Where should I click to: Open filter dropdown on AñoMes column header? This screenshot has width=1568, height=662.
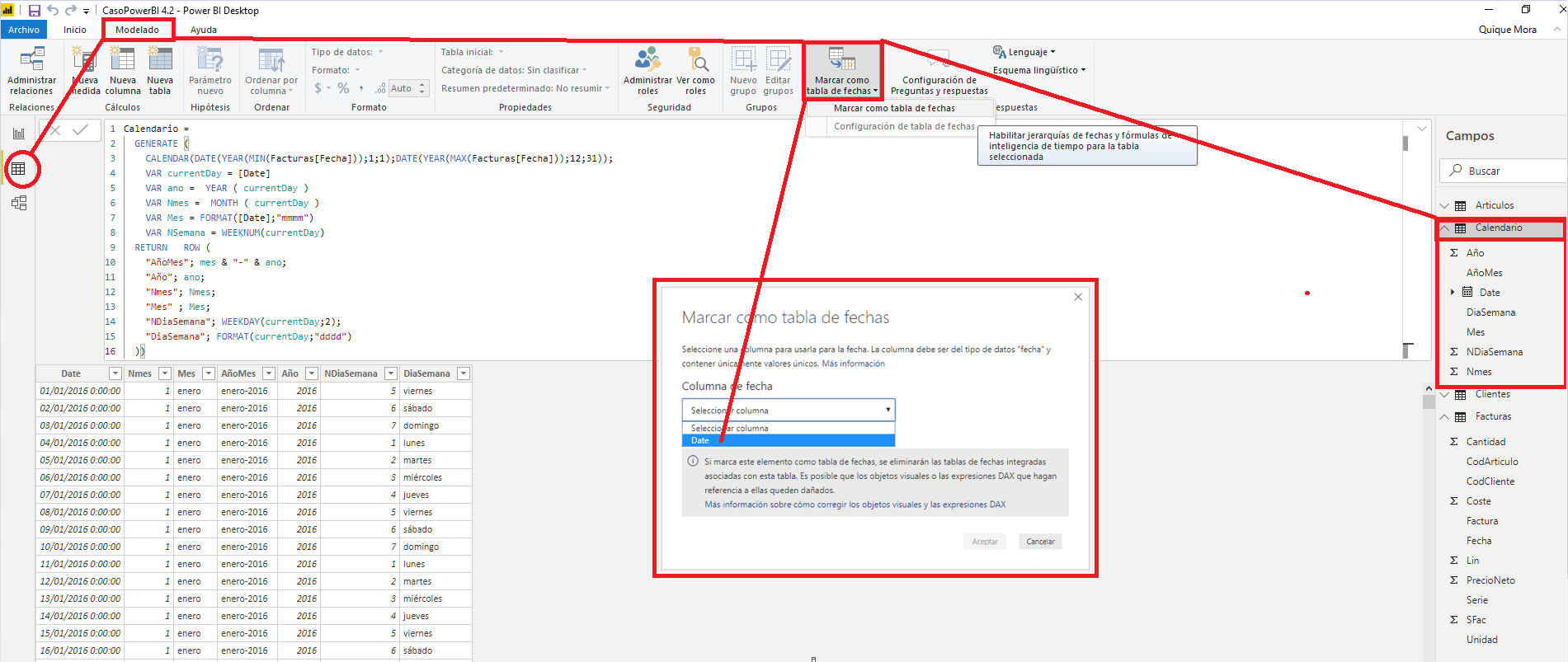pyautogui.click(x=269, y=373)
